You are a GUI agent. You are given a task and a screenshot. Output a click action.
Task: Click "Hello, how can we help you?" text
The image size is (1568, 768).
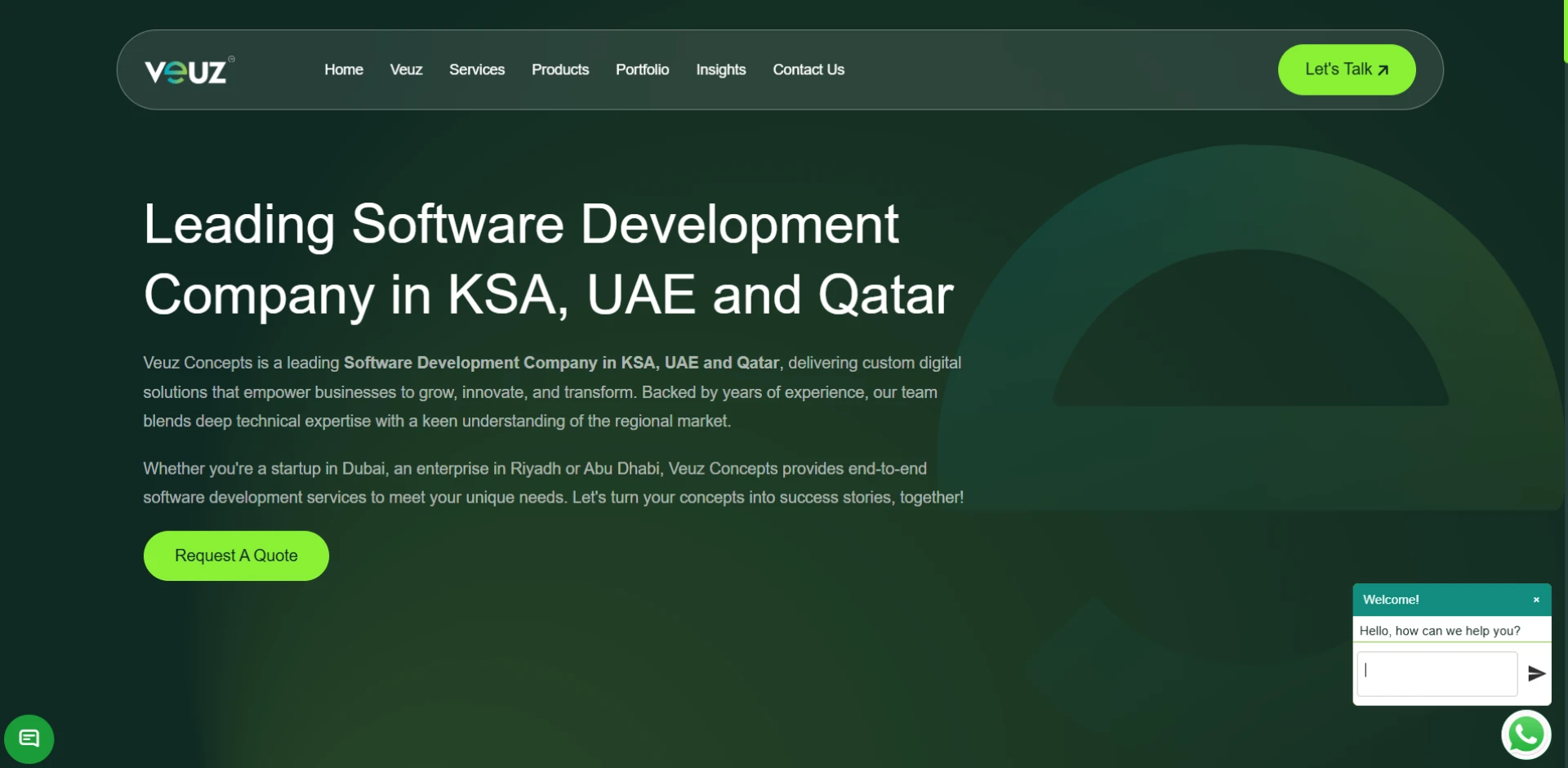click(1440, 631)
